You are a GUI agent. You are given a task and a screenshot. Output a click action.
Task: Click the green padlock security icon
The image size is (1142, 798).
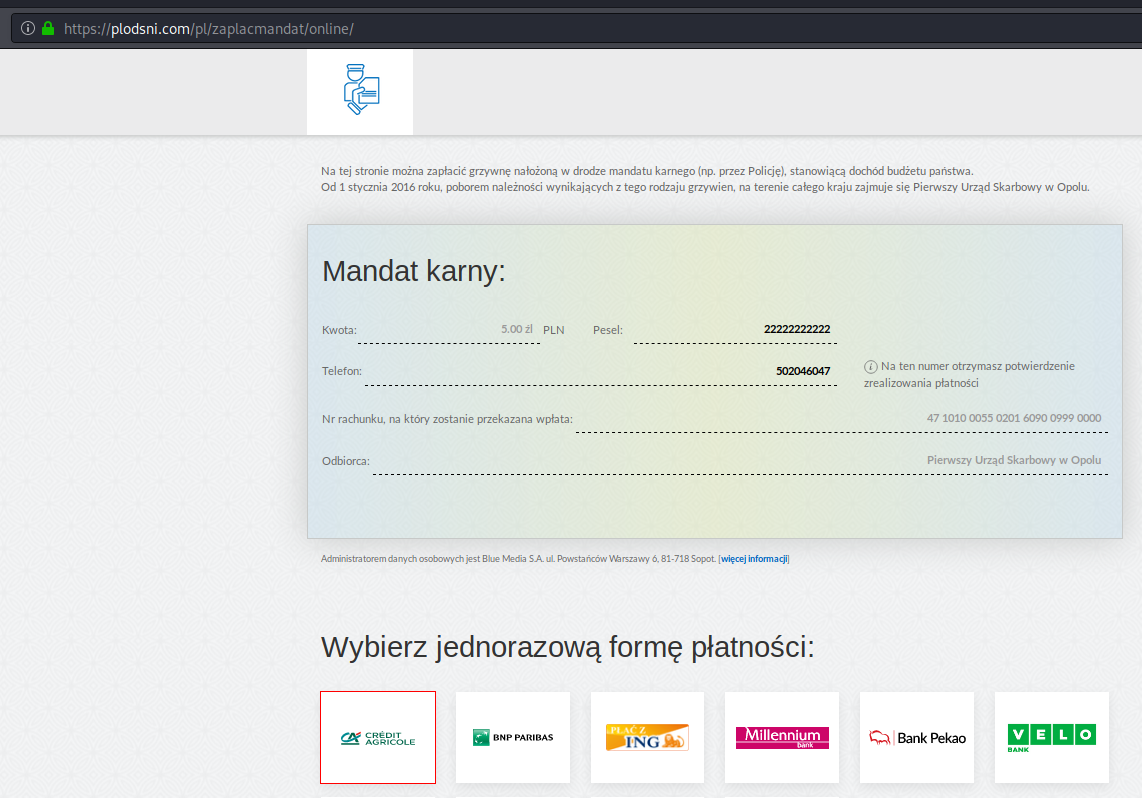48,28
